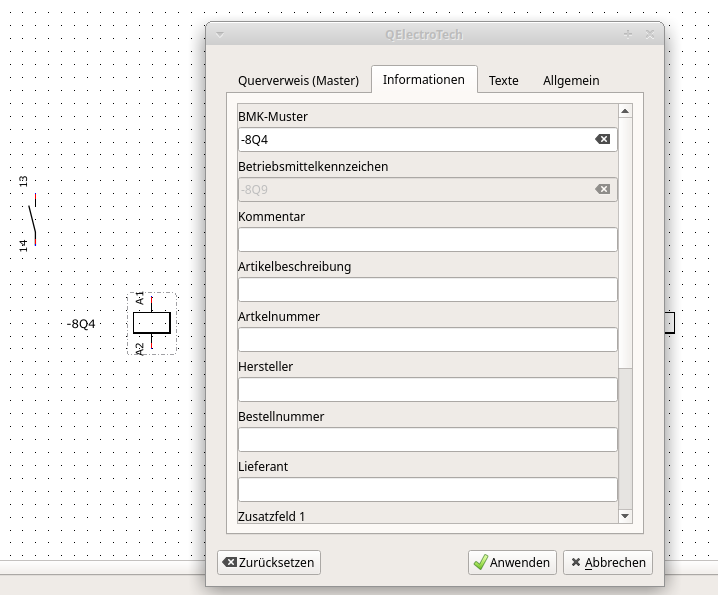Click the -8Q4 label next to the coil
The width and height of the screenshot is (718, 595).
pos(81,324)
